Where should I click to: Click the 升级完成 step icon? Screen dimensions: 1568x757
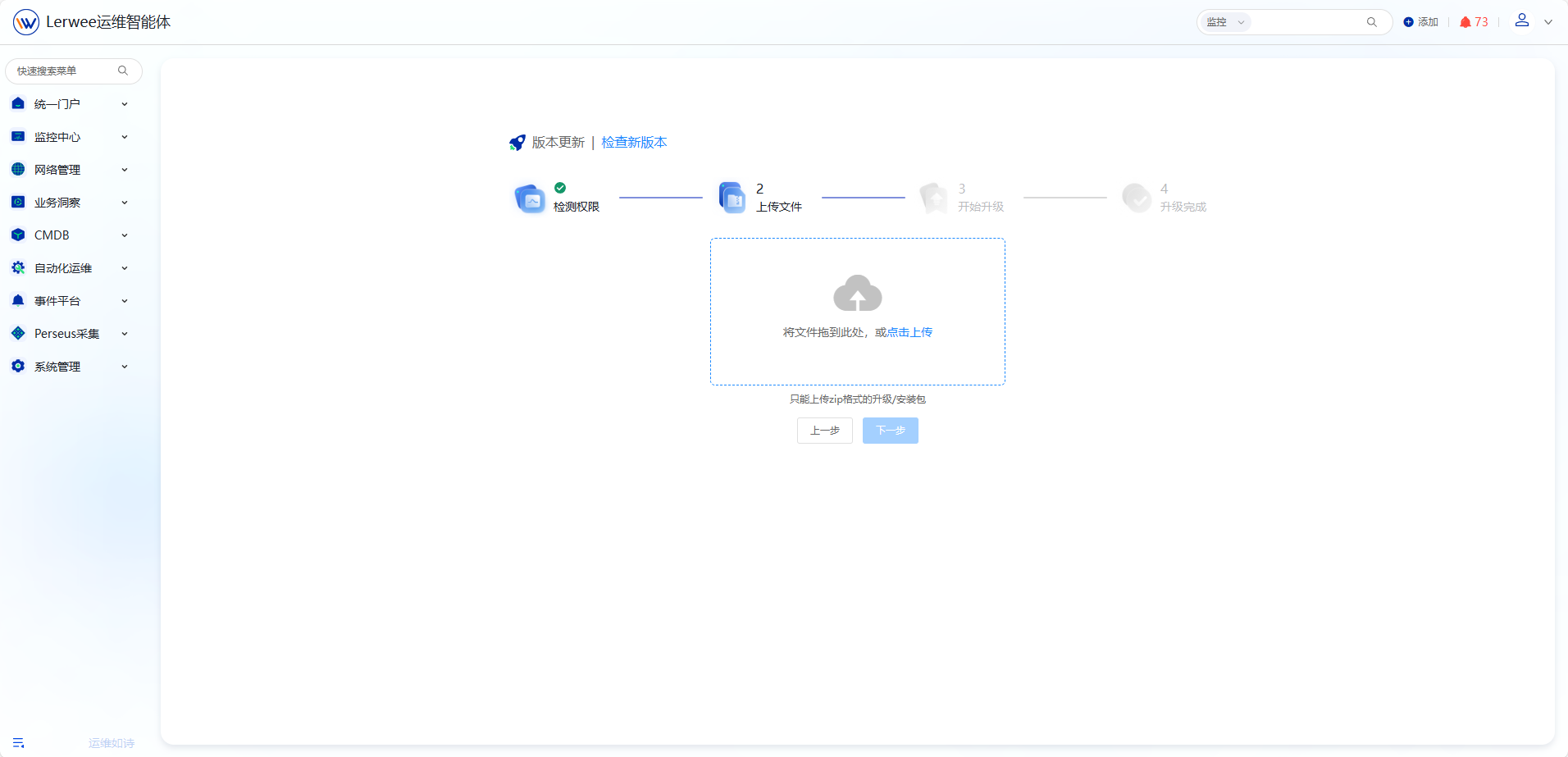[x=1137, y=198]
